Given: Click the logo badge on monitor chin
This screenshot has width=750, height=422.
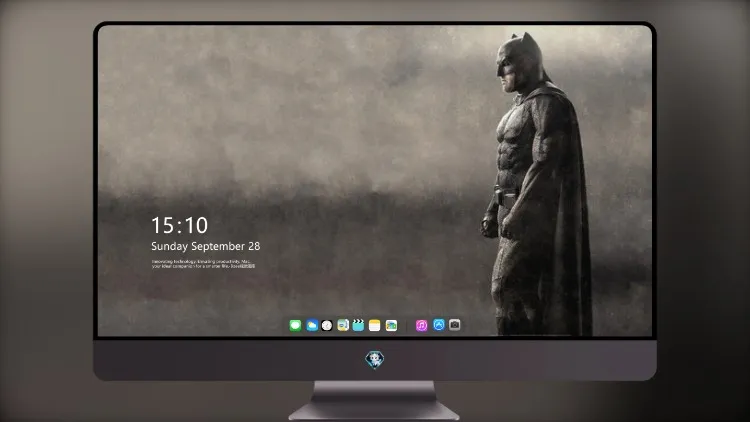Looking at the screenshot, I should coord(375,360).
